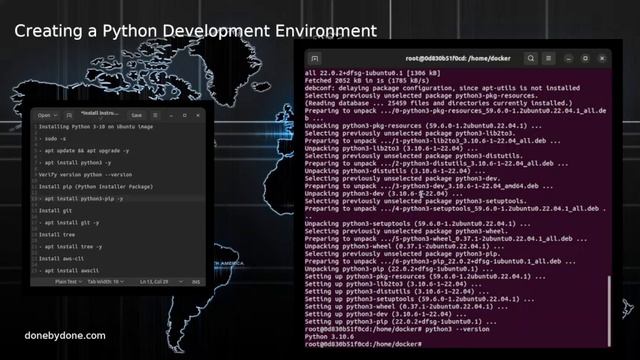Minimize the terminal window
Viewport: 640px width, 360px height.
(x=568, y=59)
